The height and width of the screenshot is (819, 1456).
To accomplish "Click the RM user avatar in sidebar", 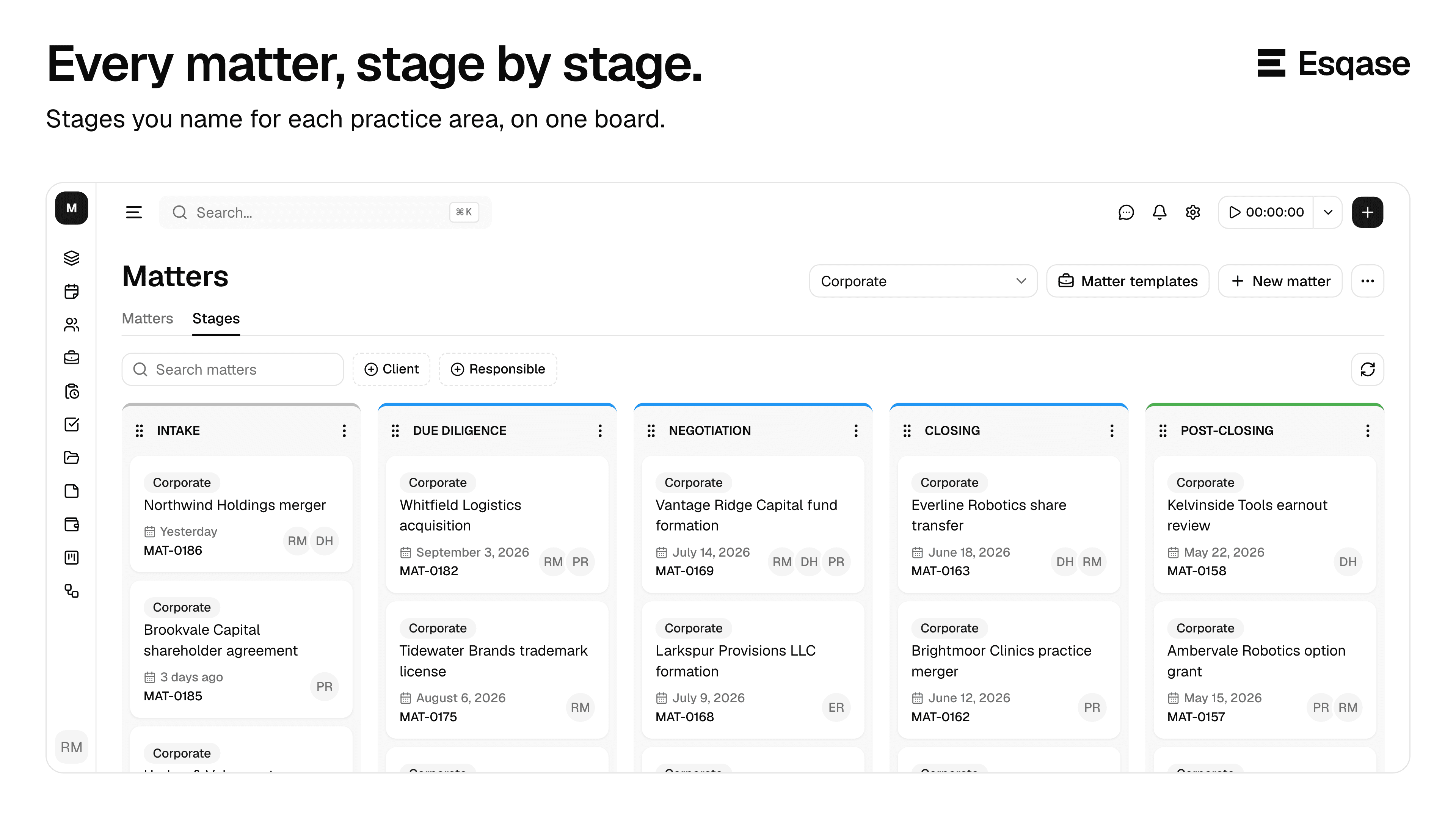I will (71, 747).
